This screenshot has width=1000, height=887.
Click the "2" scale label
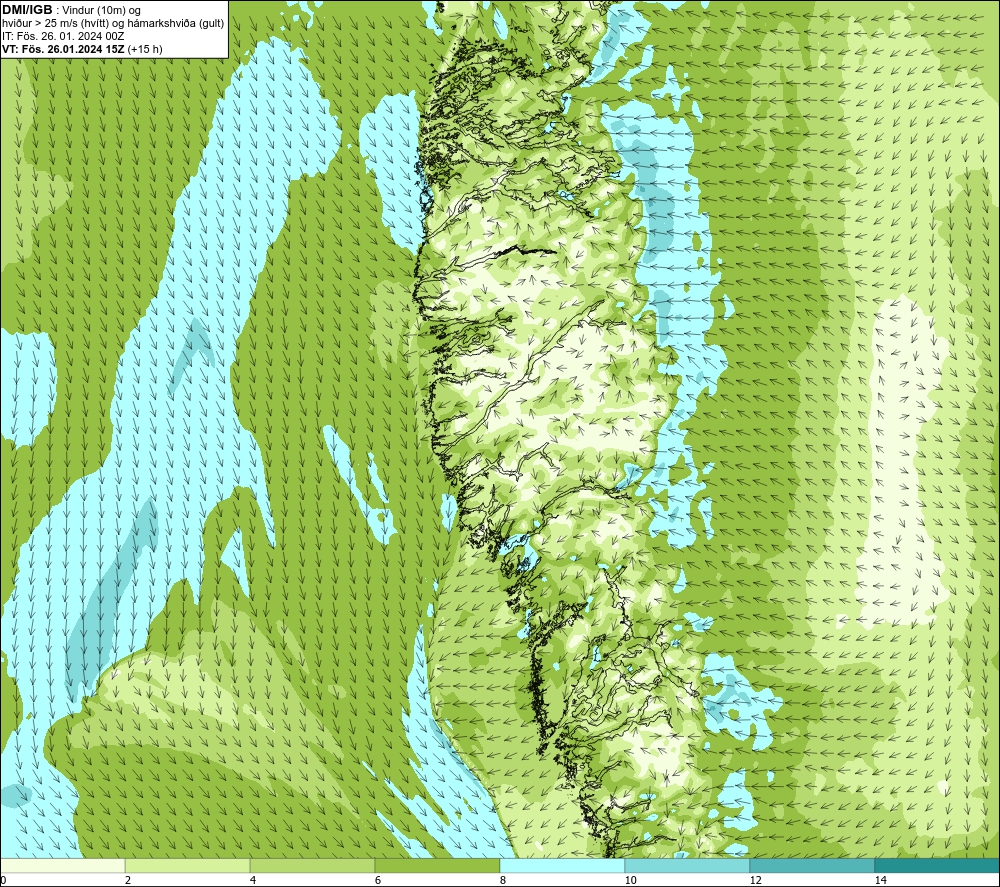tap(128, 880)
